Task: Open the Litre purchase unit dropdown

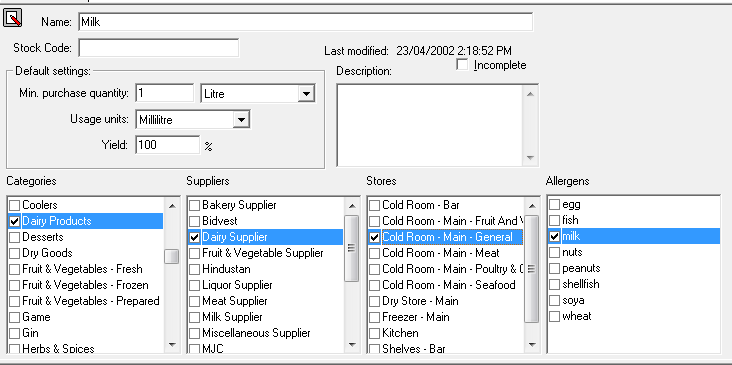Action: point(306,94)
